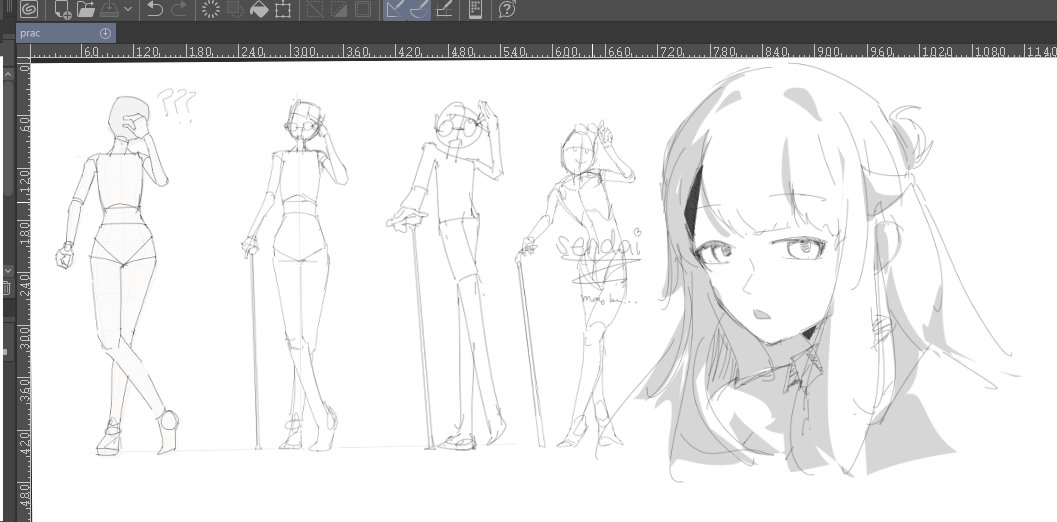Click the 1080 mark on horizontal ruler

990,52
